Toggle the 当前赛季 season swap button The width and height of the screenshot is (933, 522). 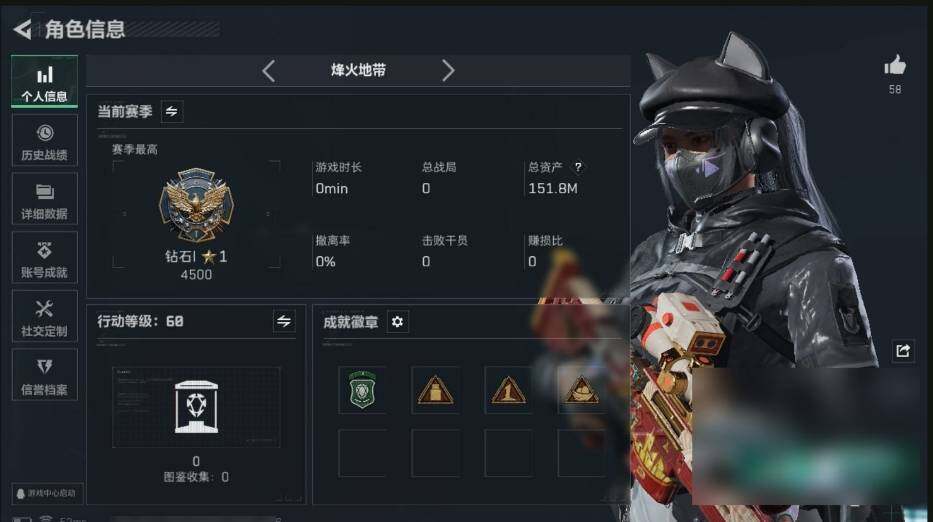171,111
